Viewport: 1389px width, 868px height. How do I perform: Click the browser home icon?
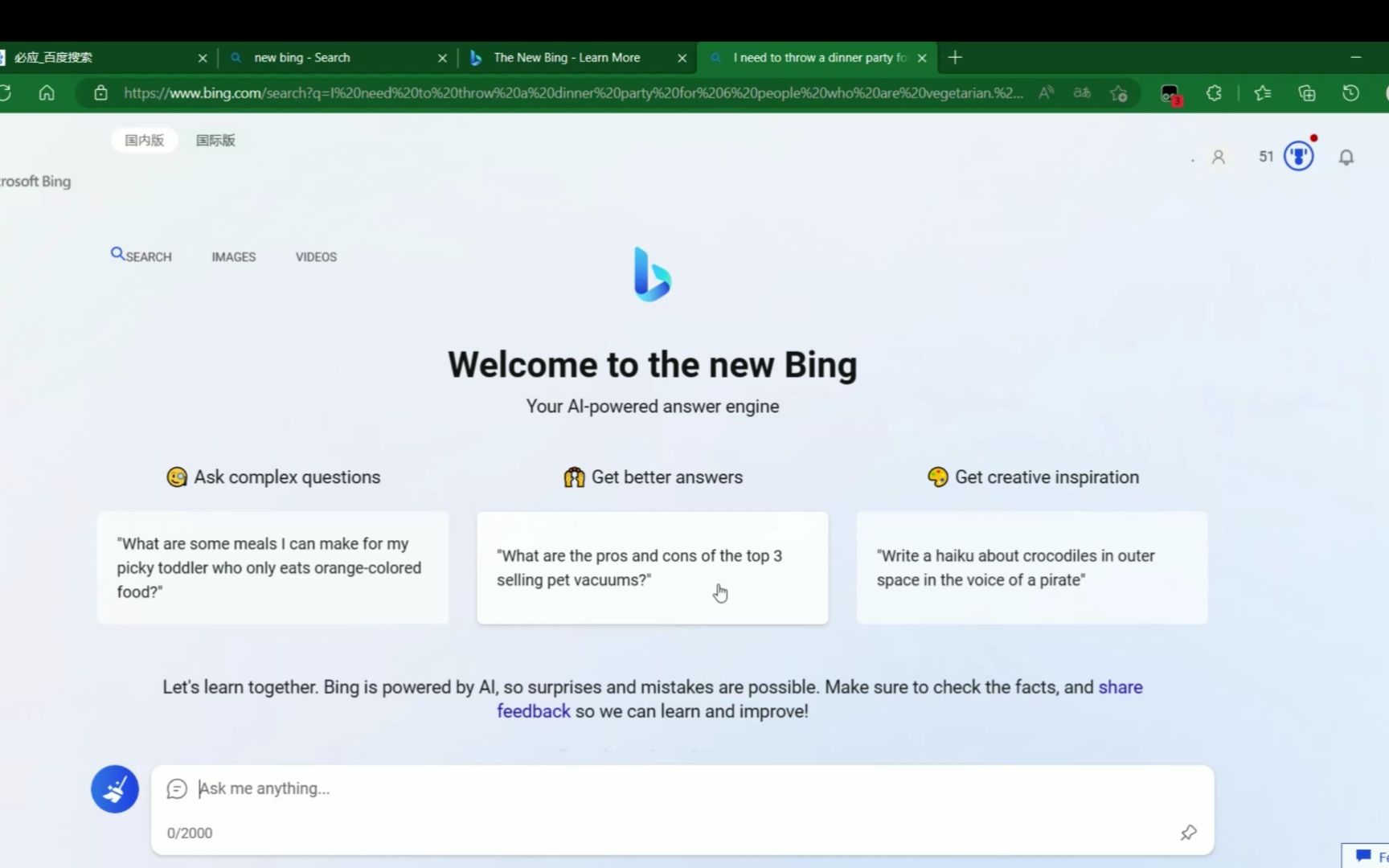(47, 93)
